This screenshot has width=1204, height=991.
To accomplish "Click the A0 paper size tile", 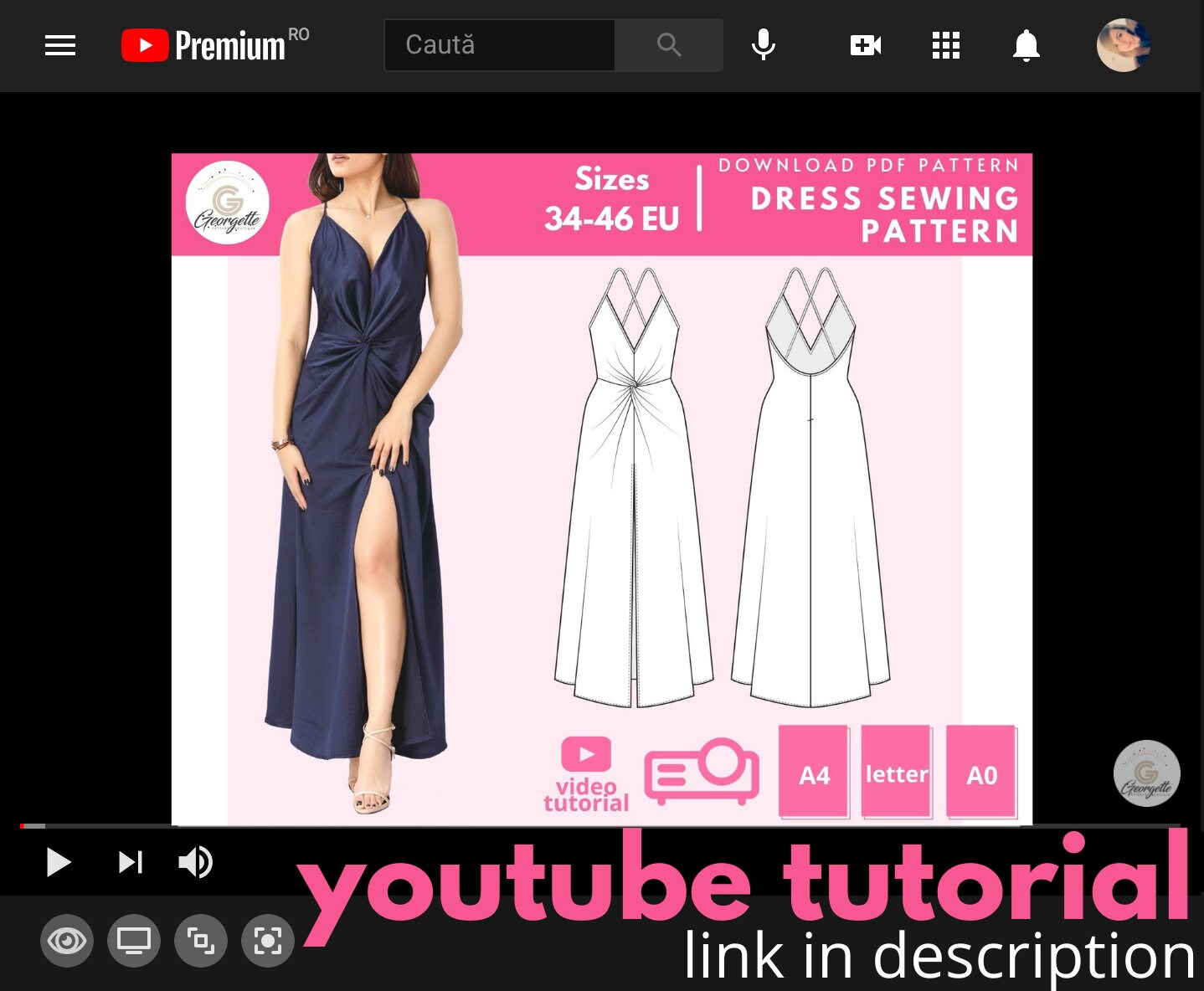I will point(981,772).
